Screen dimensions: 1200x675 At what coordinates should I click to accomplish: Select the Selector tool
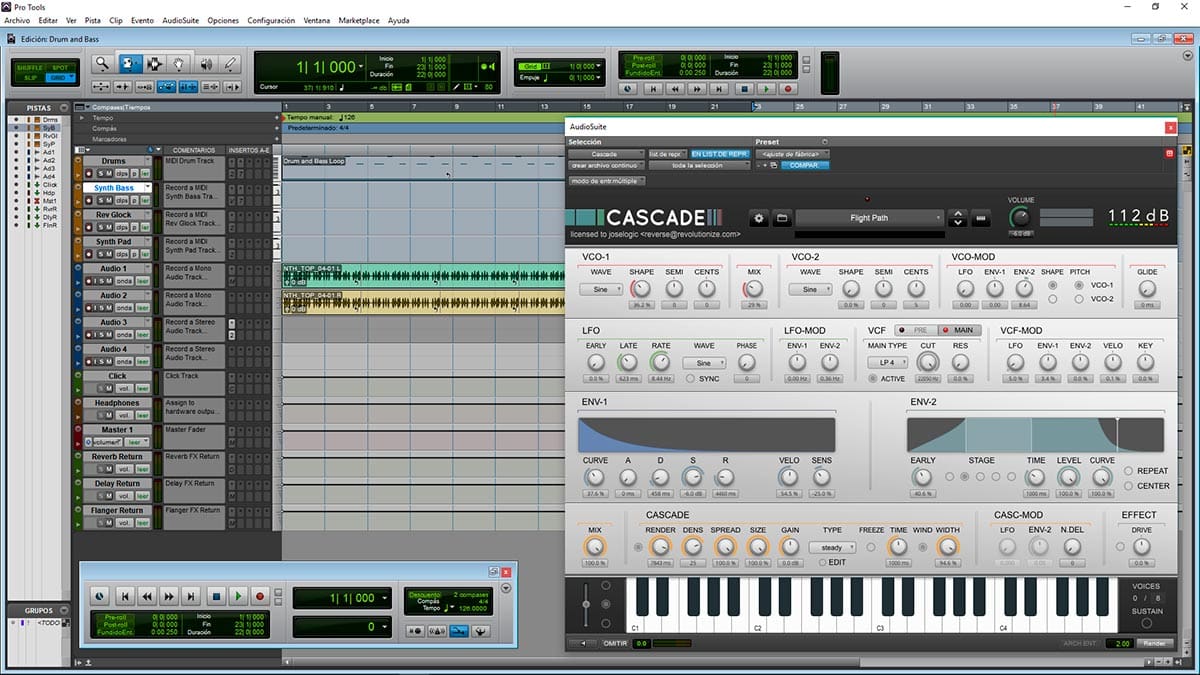click(x=155, y=64)
